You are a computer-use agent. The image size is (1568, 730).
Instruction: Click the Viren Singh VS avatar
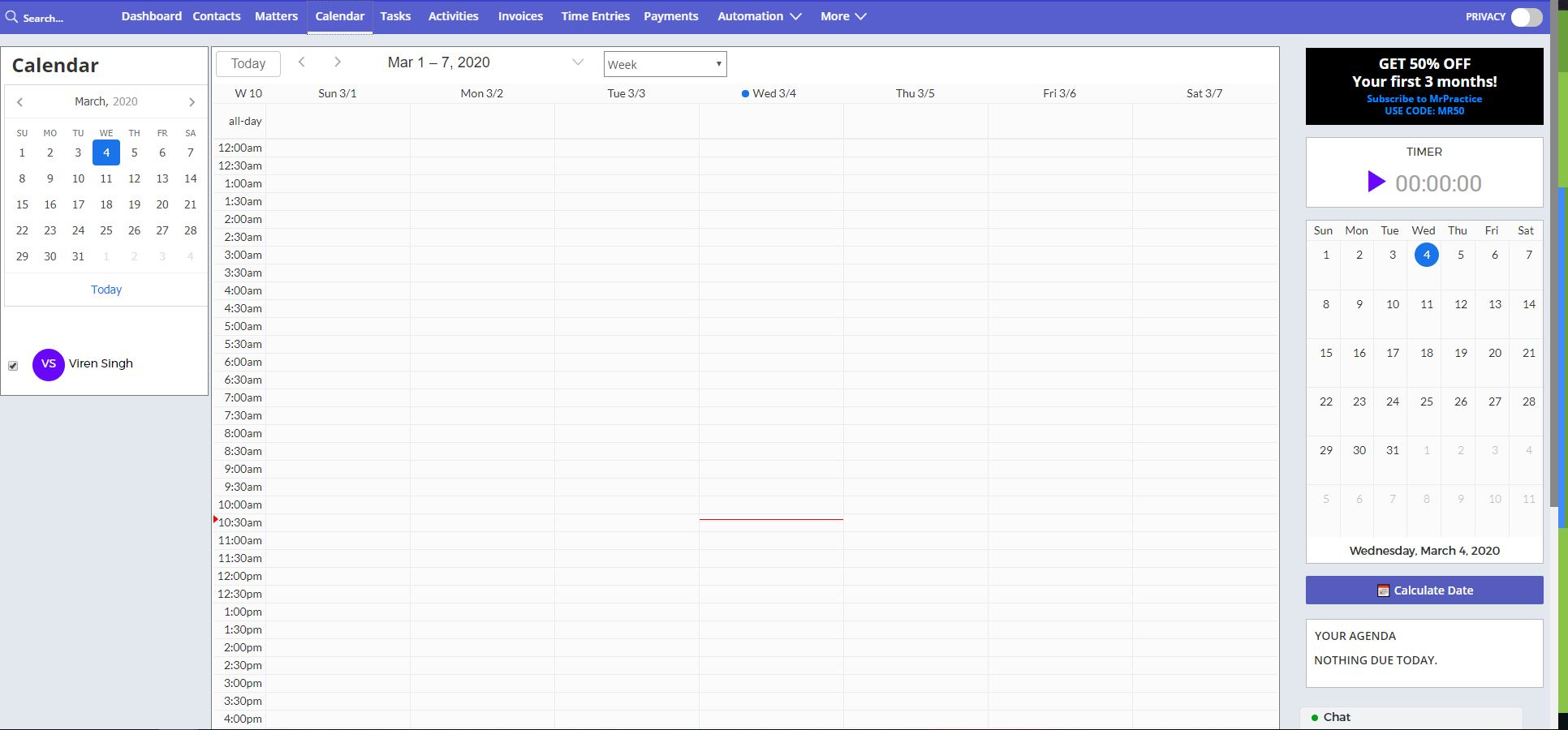click(49, 364)
